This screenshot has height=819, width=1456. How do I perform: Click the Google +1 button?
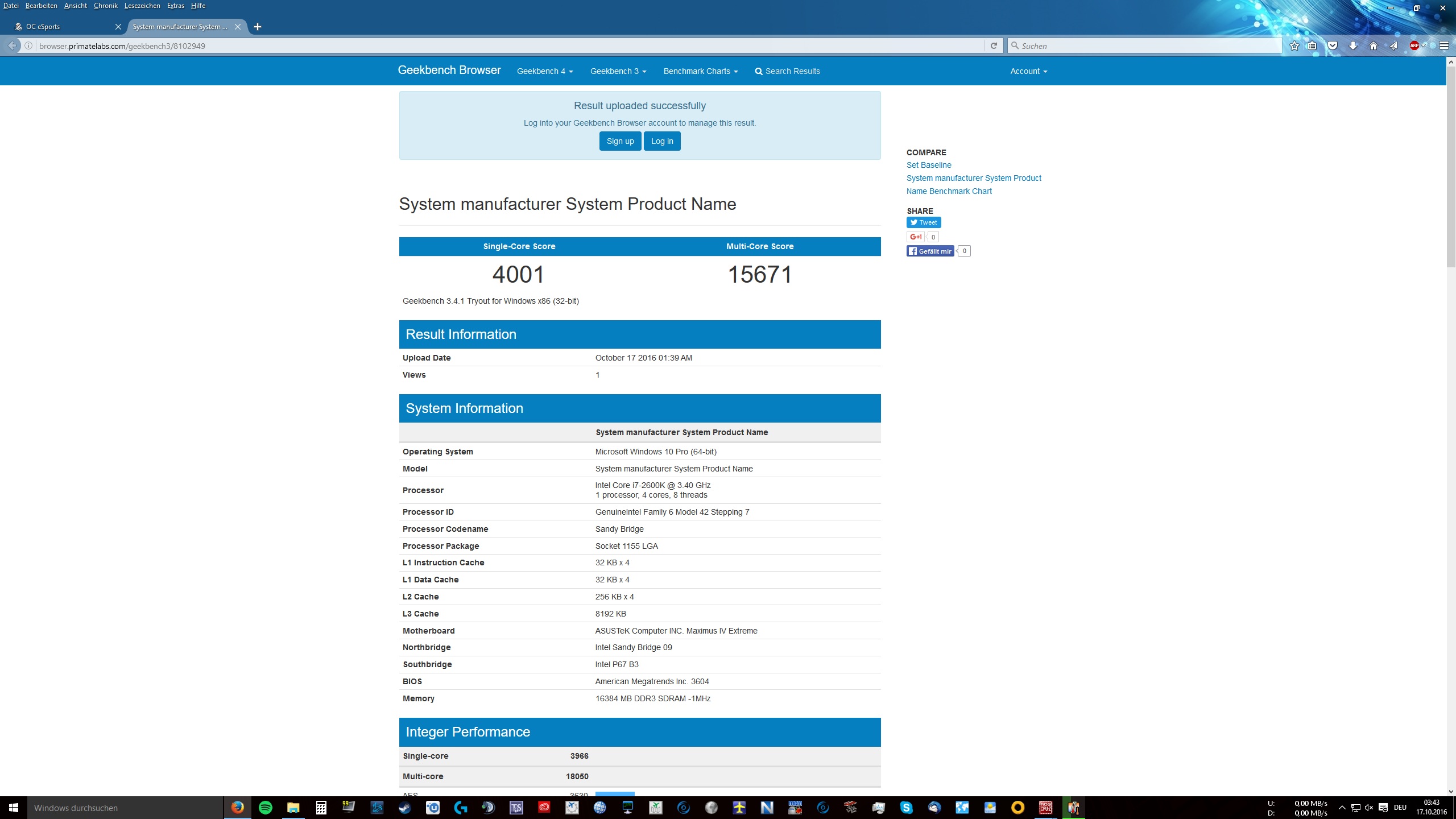point(915,237)
